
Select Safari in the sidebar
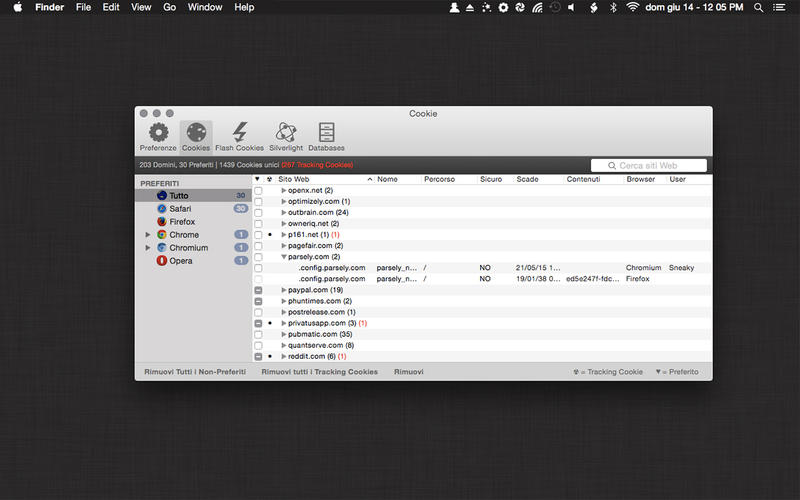[x=179, y=209]
